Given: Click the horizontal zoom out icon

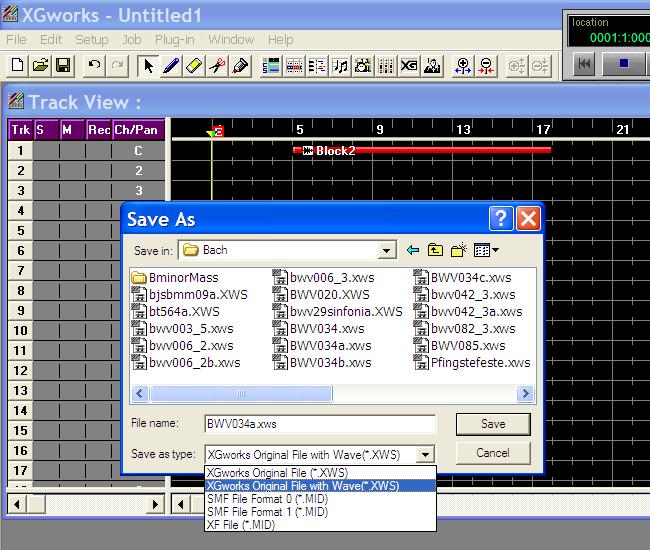Looking at the screenshot, I should pos(486,65).
